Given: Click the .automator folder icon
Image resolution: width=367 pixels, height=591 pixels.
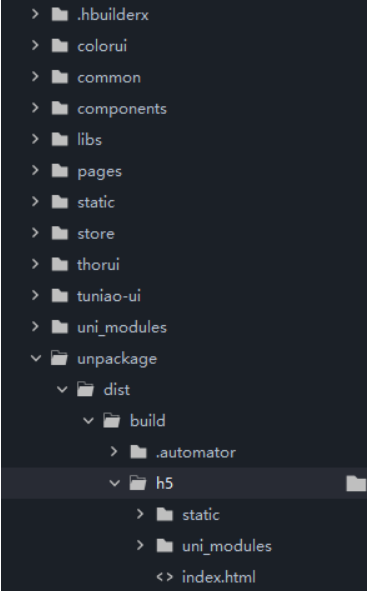Looking at the screenshot, I should pos(138,452).
